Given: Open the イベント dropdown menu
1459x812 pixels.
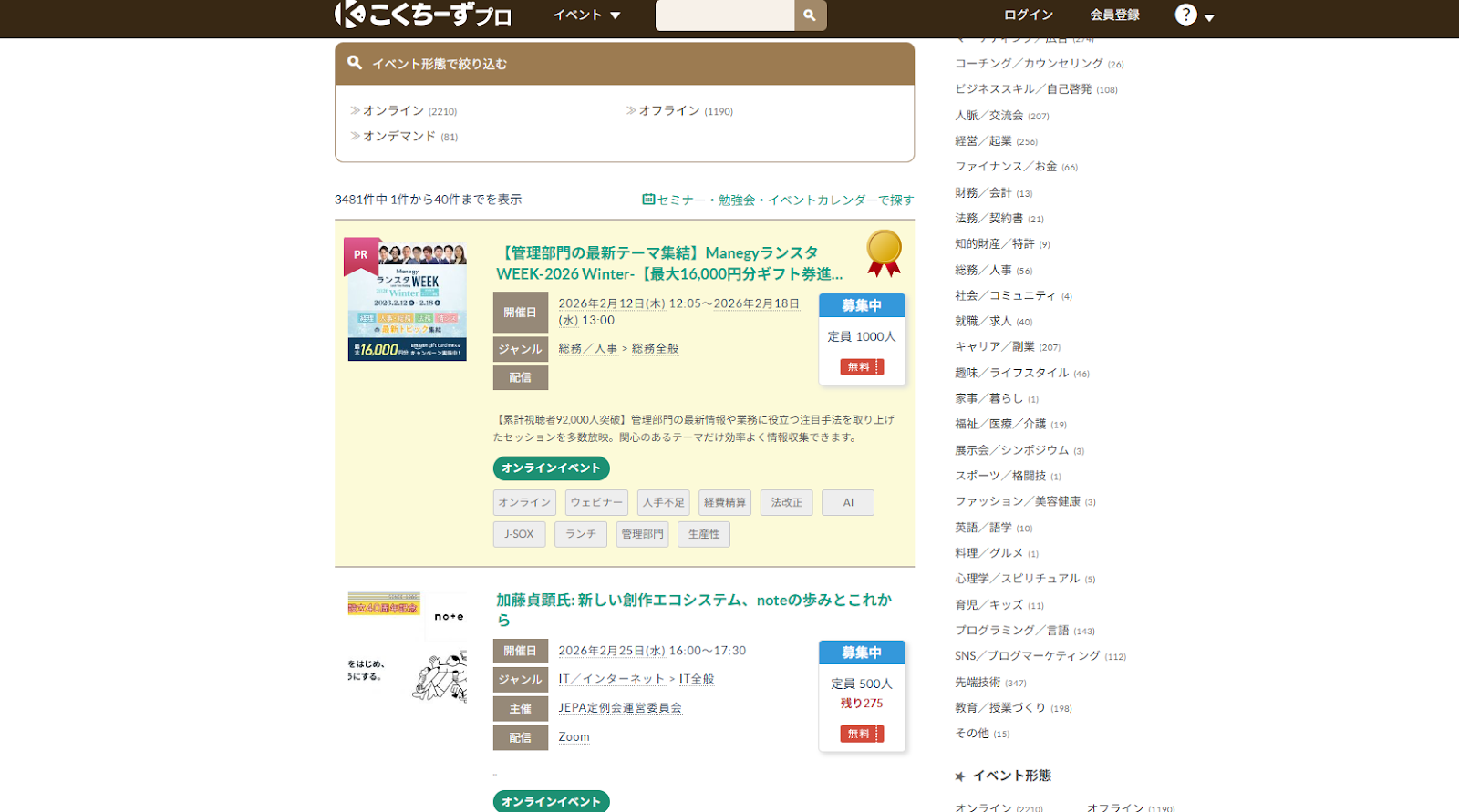Looking at the screenshot, I should [586, 15].
